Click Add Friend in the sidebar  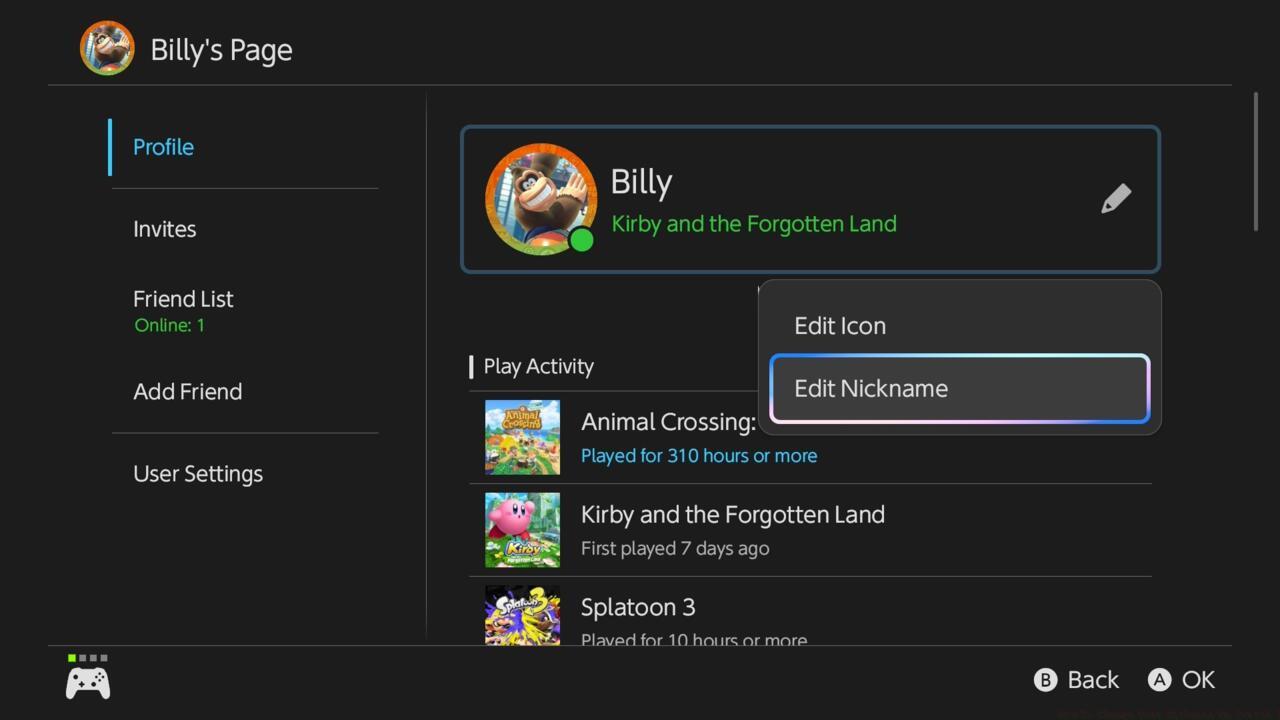[x=188, y=391]
